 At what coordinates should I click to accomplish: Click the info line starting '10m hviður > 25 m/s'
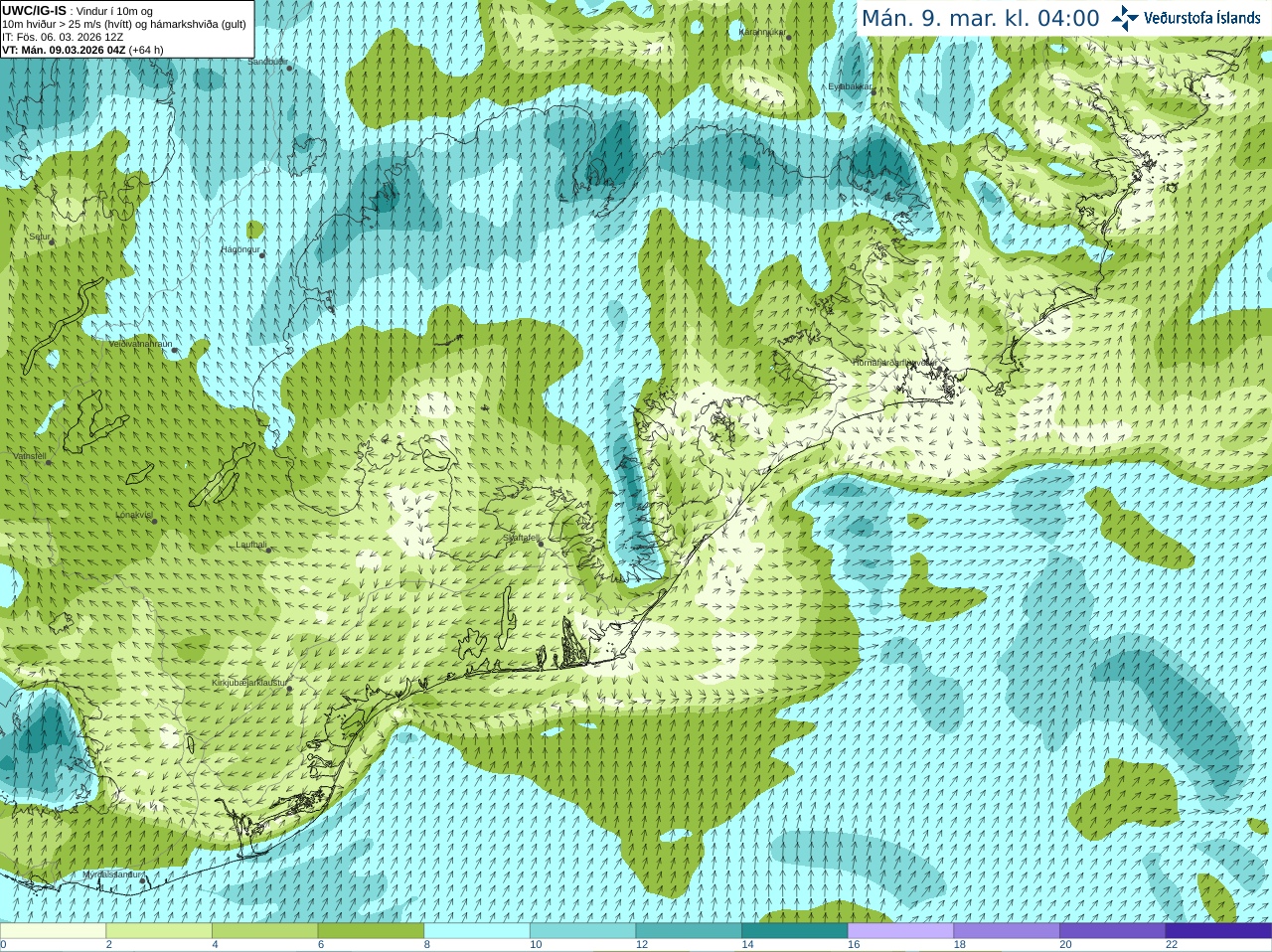click(124, 24)
